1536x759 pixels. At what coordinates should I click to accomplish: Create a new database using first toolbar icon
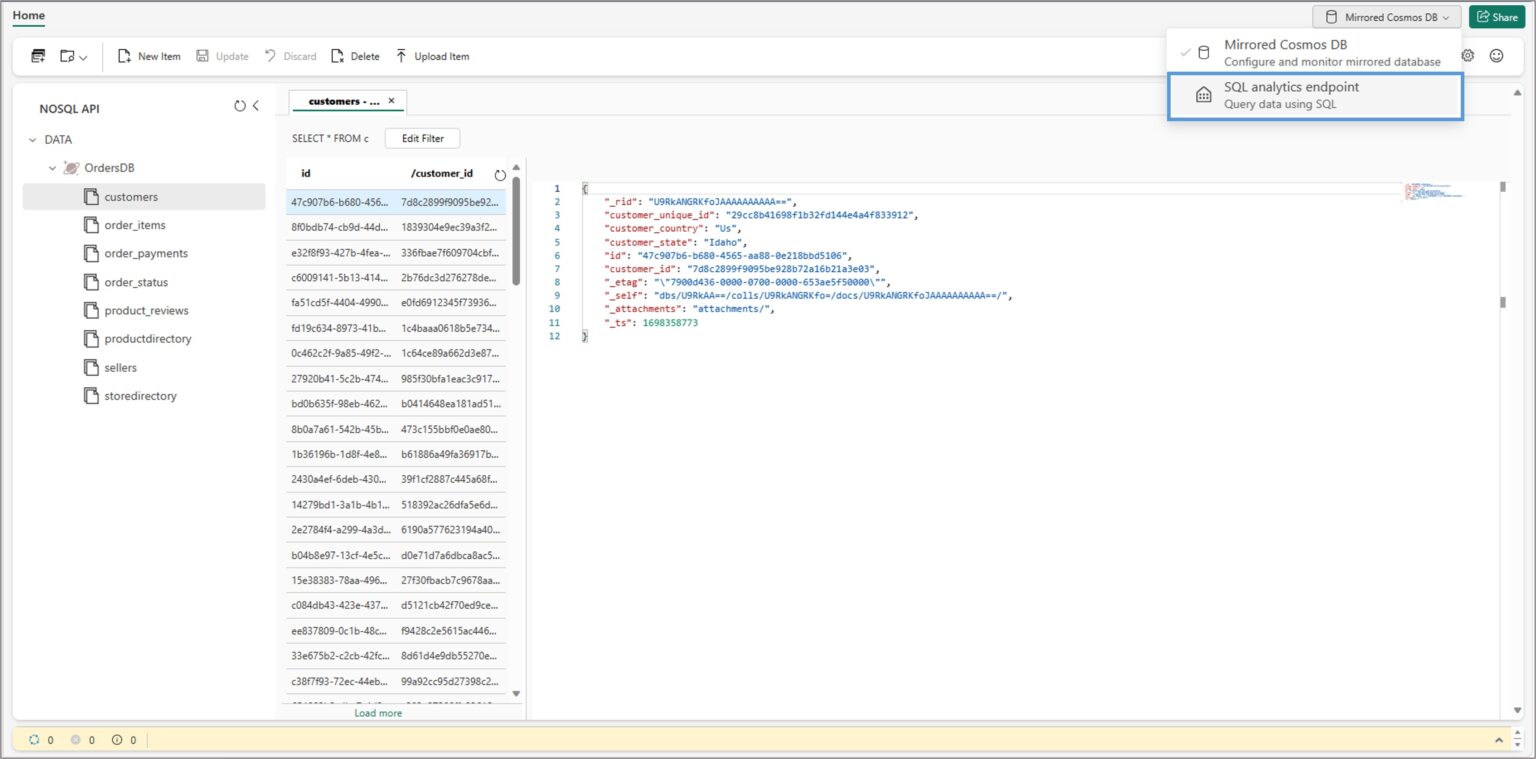[37, 56]
